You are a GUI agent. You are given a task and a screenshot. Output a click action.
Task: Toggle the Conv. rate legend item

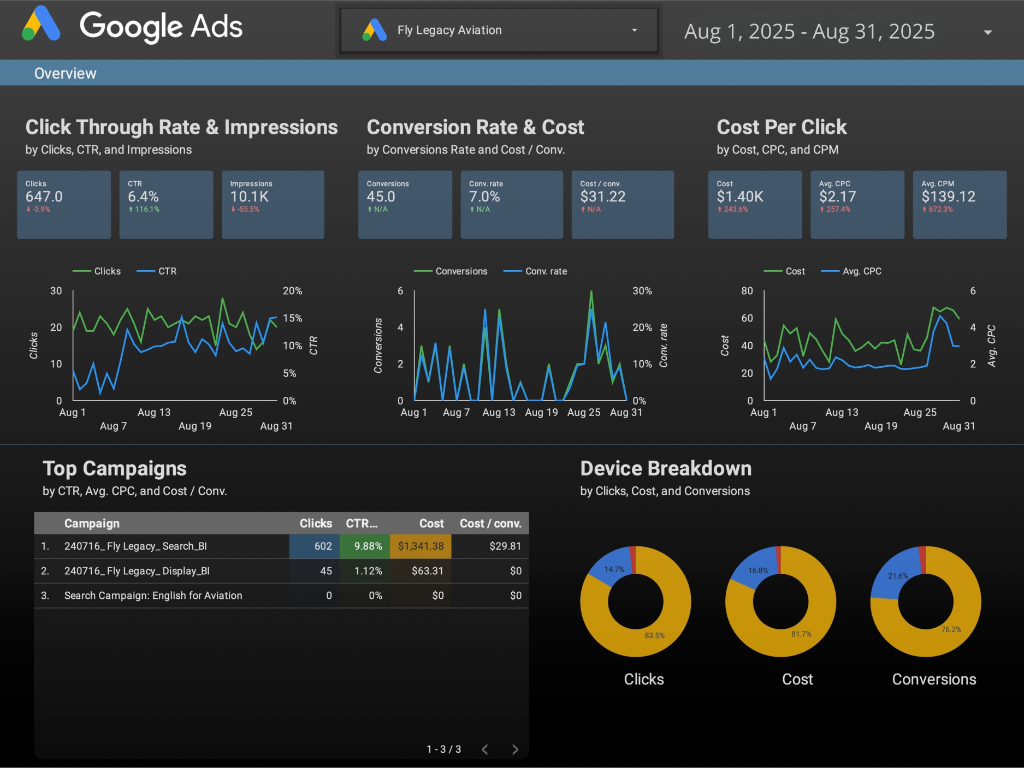point(536,271)
